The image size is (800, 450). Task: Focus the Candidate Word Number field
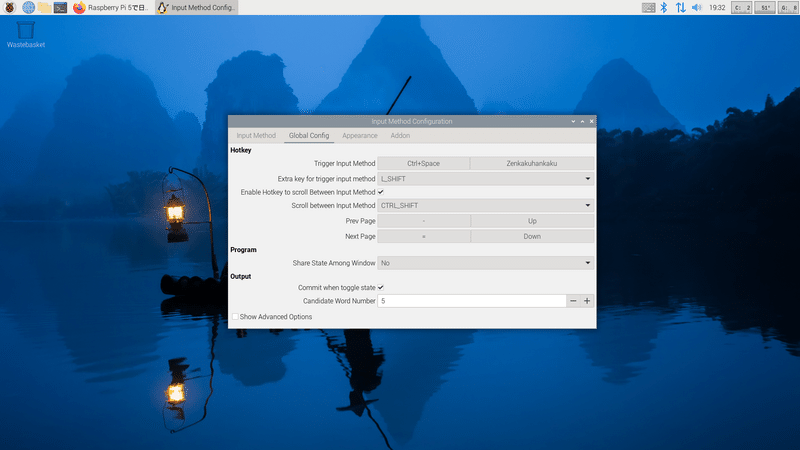click(471, 301)
